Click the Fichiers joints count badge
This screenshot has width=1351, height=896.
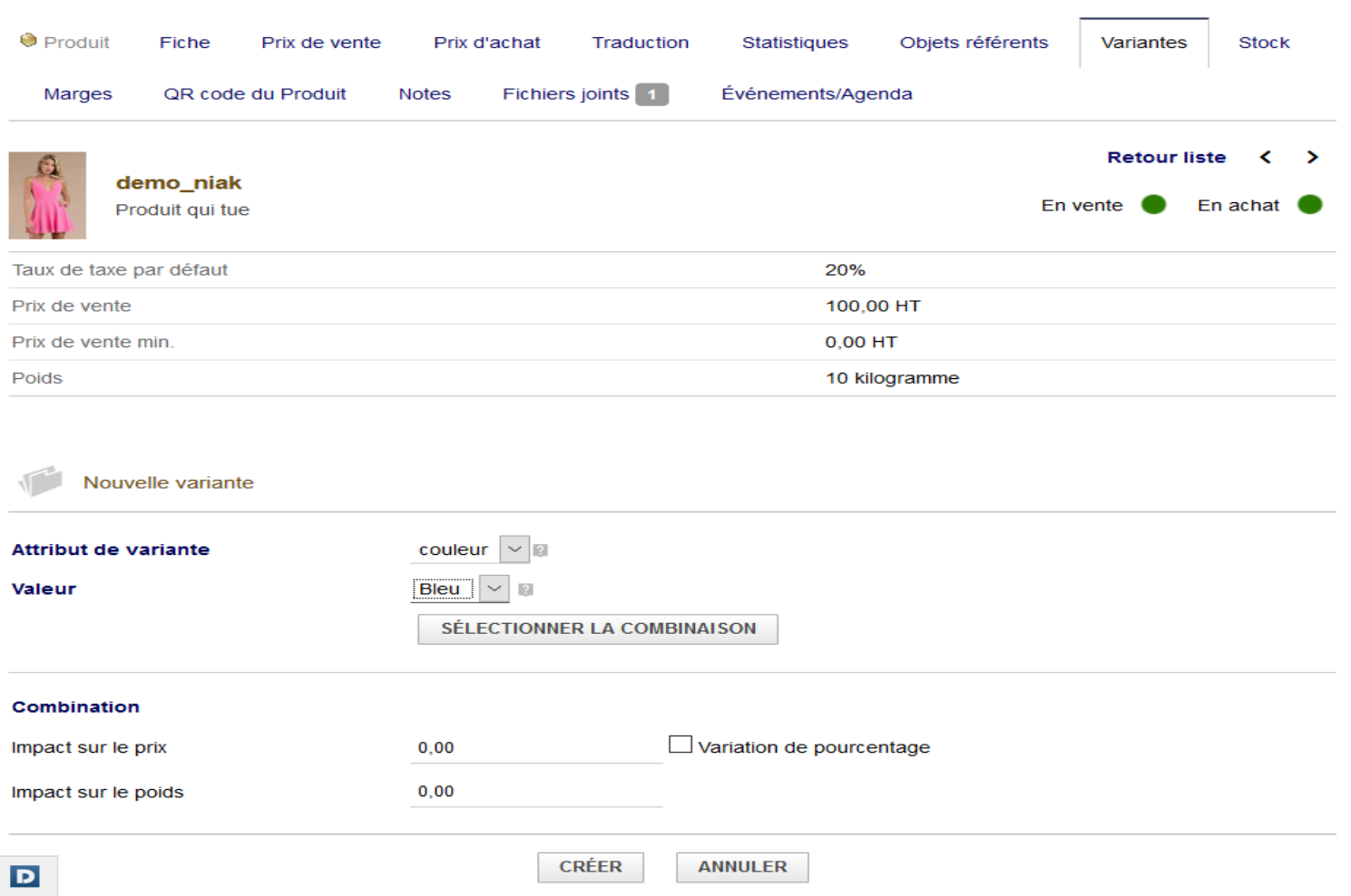651,94
